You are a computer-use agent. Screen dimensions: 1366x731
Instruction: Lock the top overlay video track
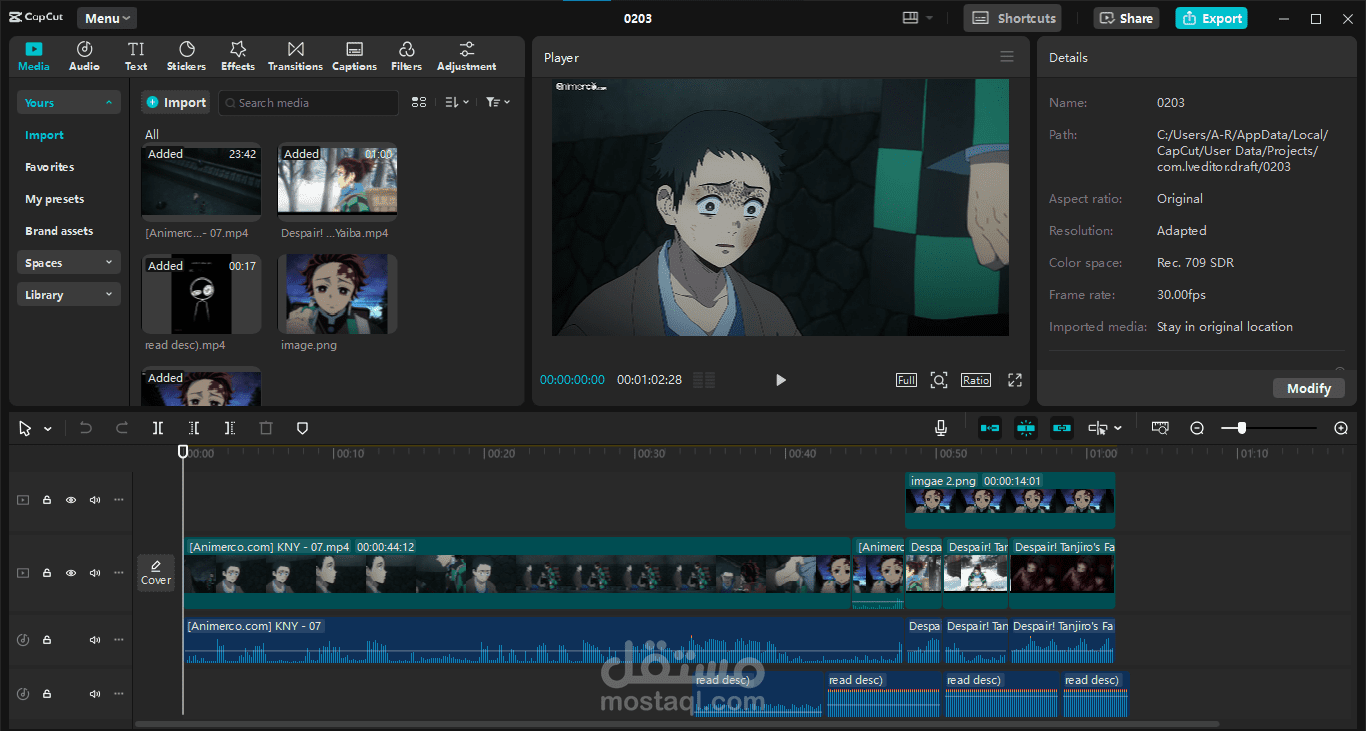46,500
